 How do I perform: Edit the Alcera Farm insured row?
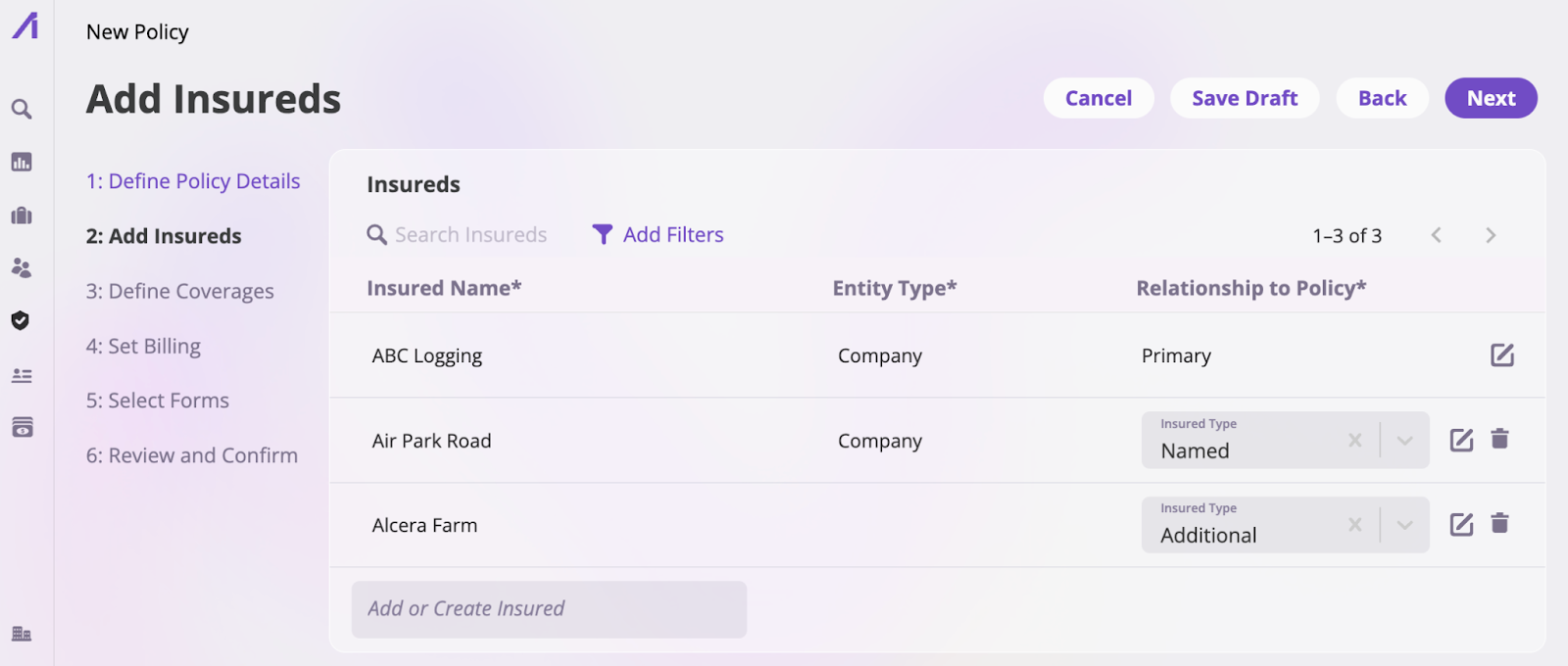[x=1461, y=524]
